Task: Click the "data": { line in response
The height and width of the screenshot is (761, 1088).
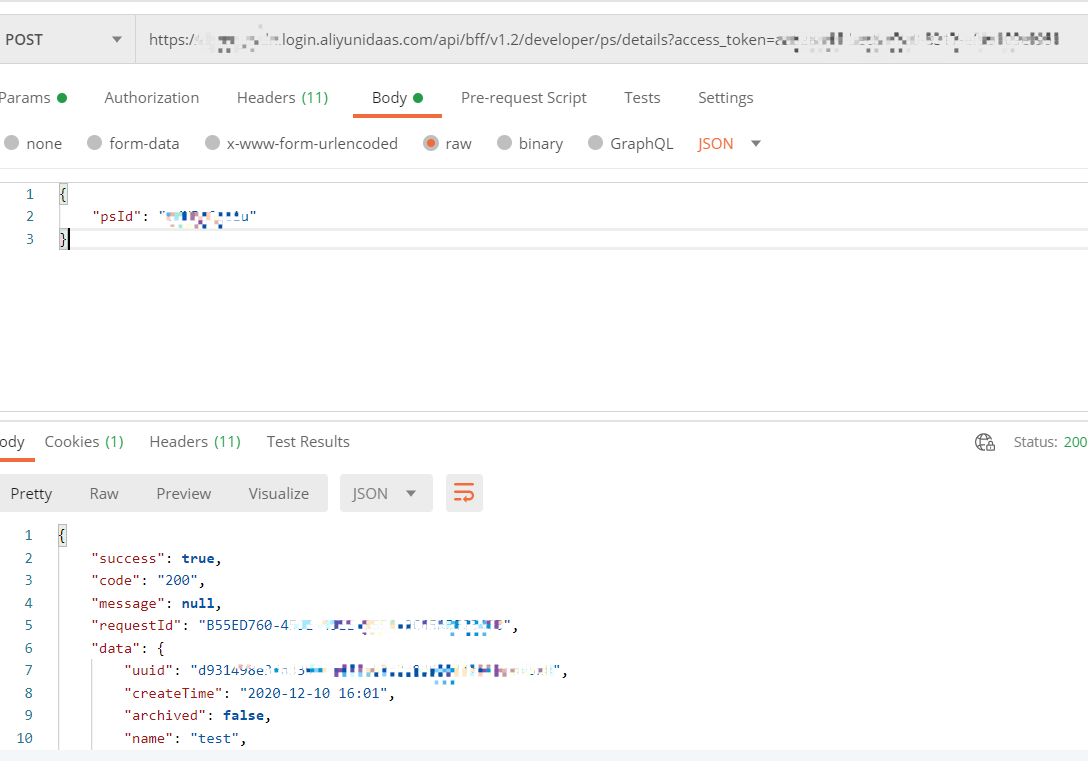Action: 128,649
